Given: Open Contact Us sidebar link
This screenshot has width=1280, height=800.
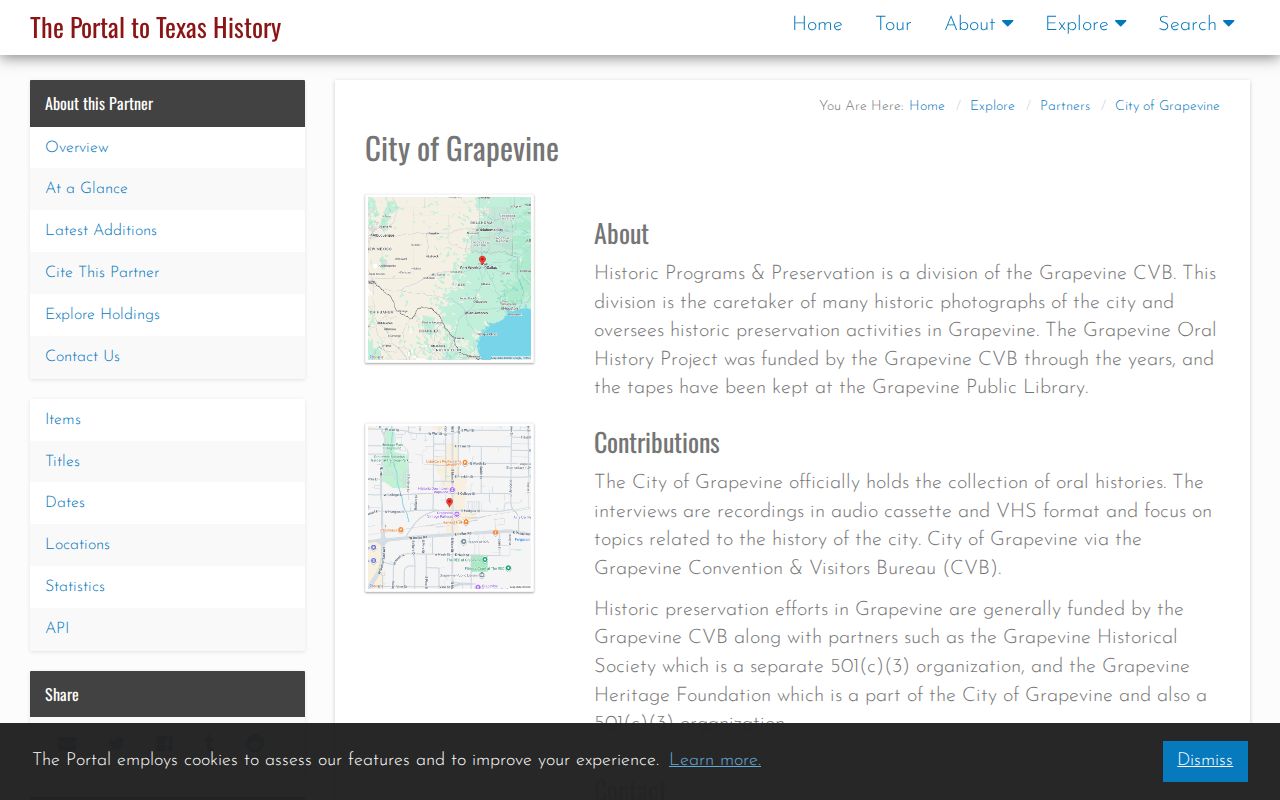Looking at the screenshot, I should 167,356.
